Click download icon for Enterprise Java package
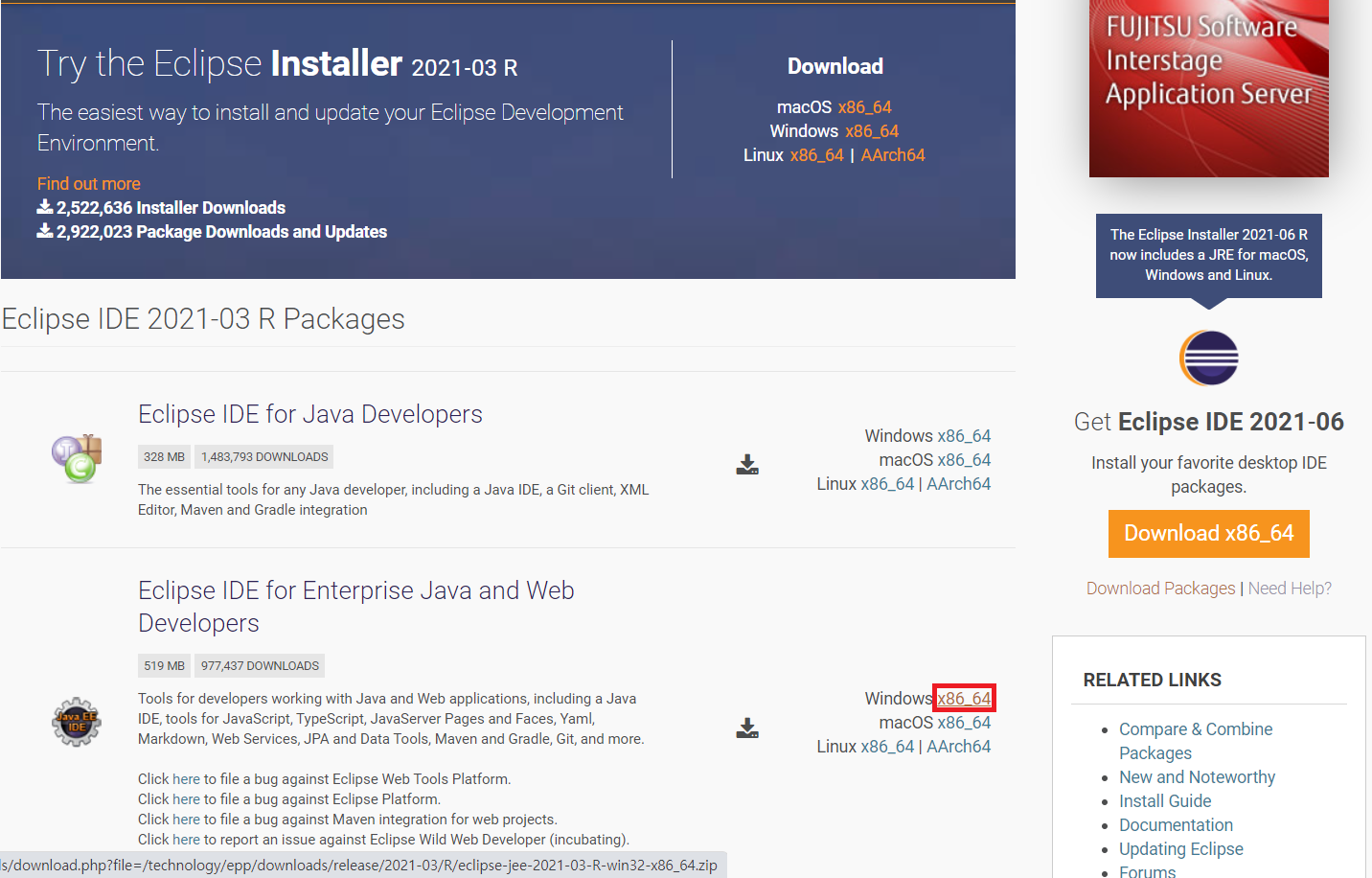The image size is (1372, 878). [747, 728]
